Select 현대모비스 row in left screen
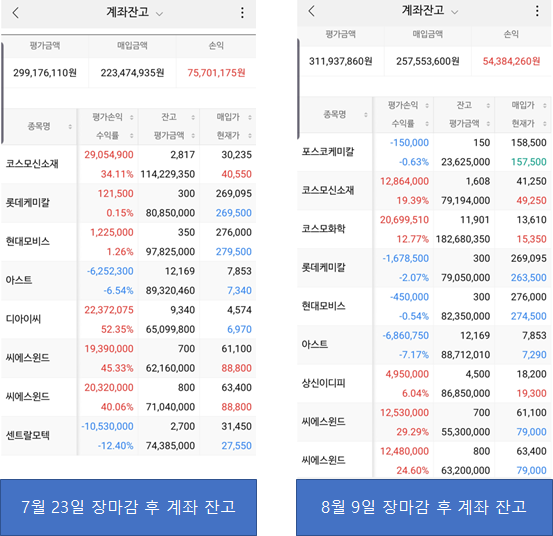Image resolution: width=553 pixels, height=536 pixels. coord(128,242)
